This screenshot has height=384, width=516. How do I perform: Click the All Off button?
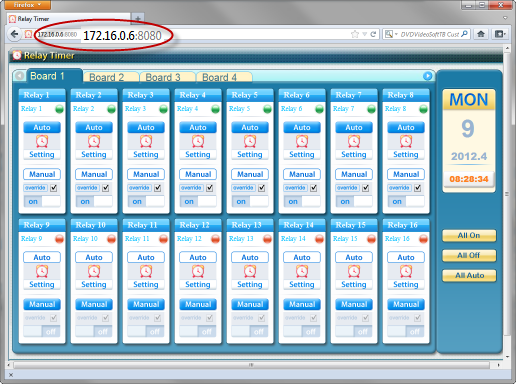(469, 256)
